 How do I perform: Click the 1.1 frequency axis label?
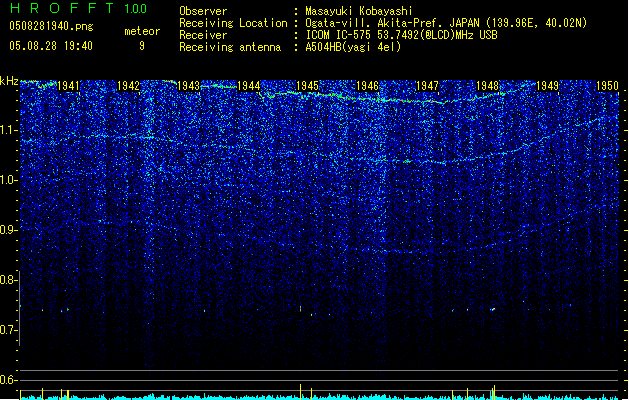pyautogui.click(x=9, y=130)
